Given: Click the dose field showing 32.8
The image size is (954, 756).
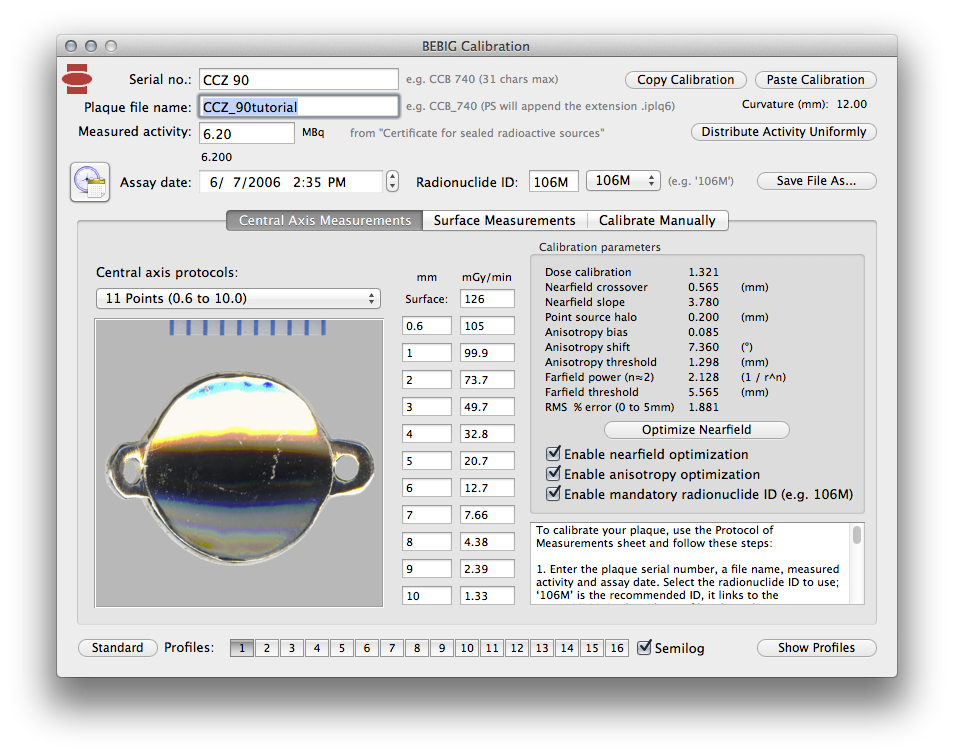Looking at the screenshot, I should pyautogui.click(x=487, y=434).
